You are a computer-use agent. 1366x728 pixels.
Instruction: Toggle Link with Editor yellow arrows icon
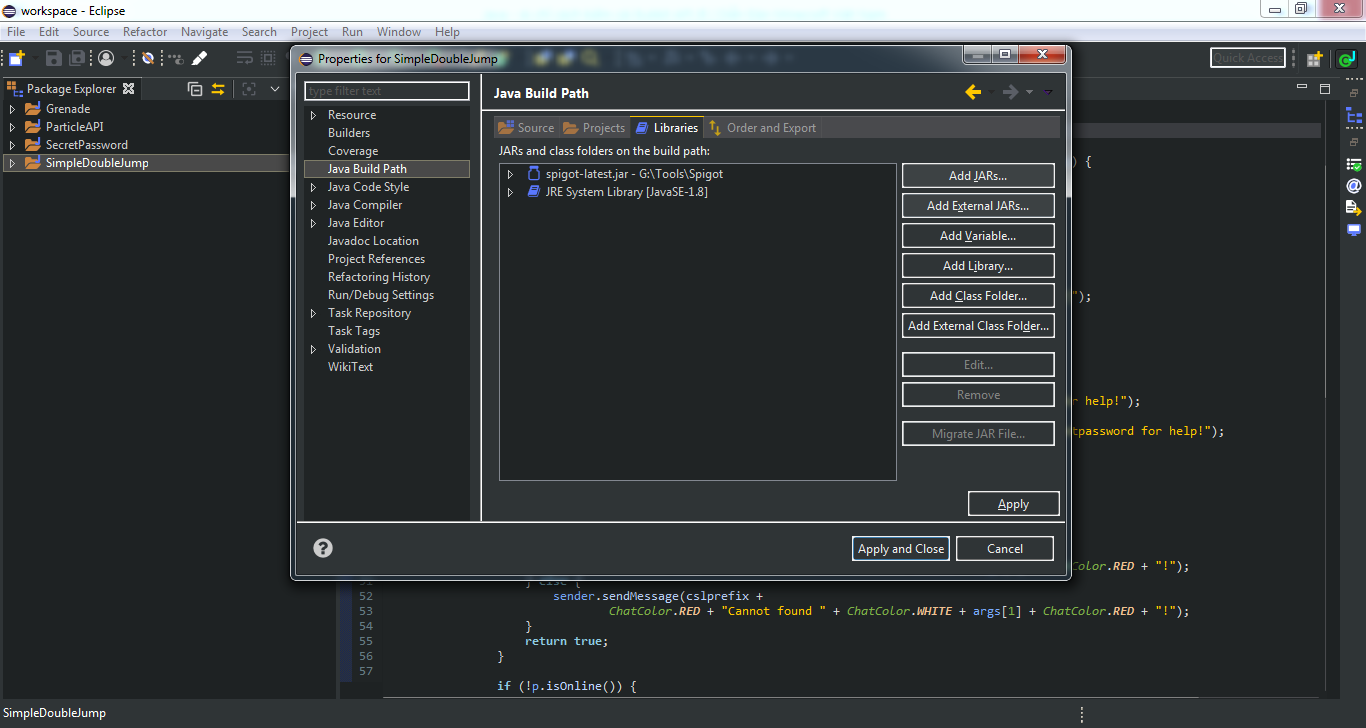click(218, 89)
